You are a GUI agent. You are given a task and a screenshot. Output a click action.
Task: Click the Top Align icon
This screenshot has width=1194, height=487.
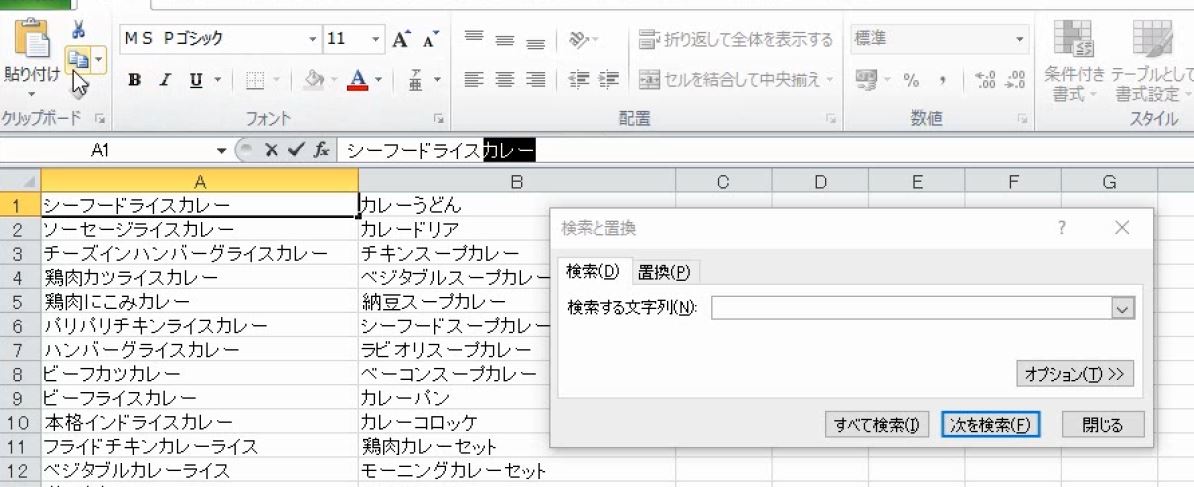474,39
